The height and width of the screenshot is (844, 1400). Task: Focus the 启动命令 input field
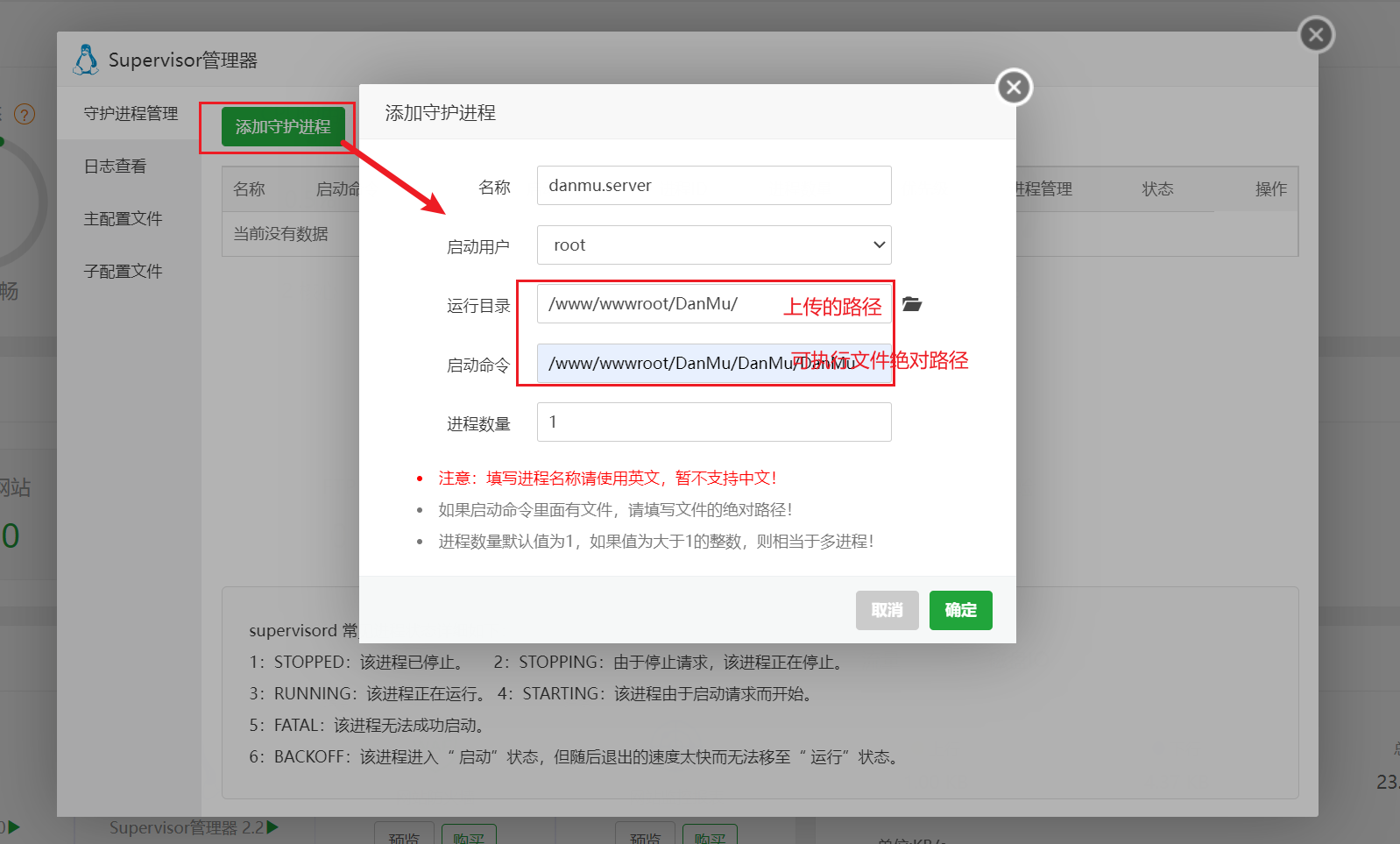[714, 363]
